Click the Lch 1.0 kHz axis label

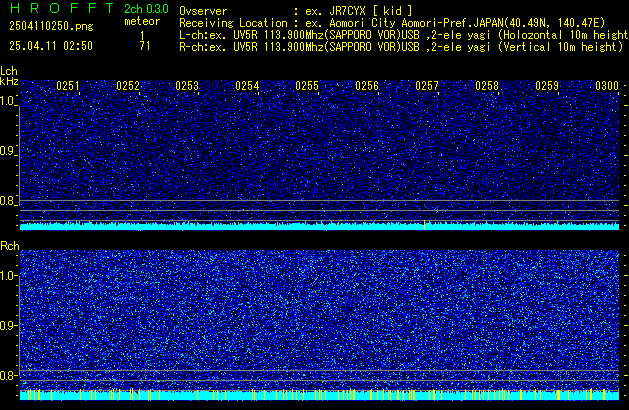coord(7,101)
